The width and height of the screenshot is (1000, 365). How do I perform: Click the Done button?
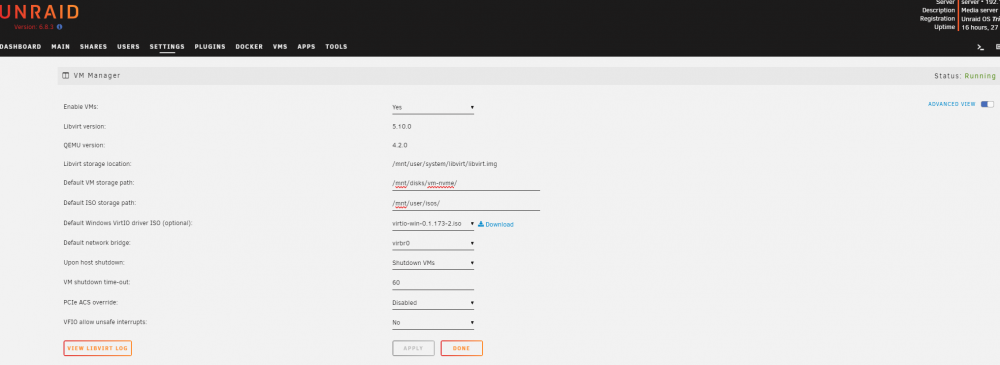[x=461, y=348]
